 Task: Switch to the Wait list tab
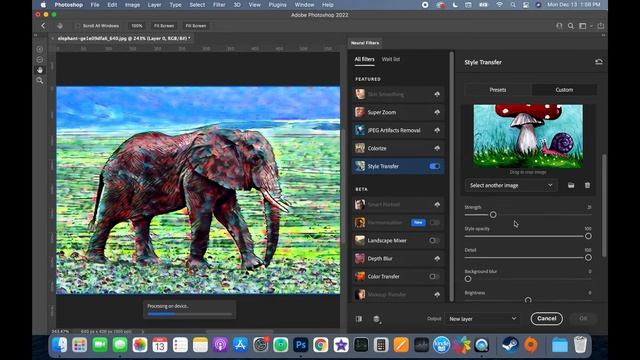click(x=391, y=59)
